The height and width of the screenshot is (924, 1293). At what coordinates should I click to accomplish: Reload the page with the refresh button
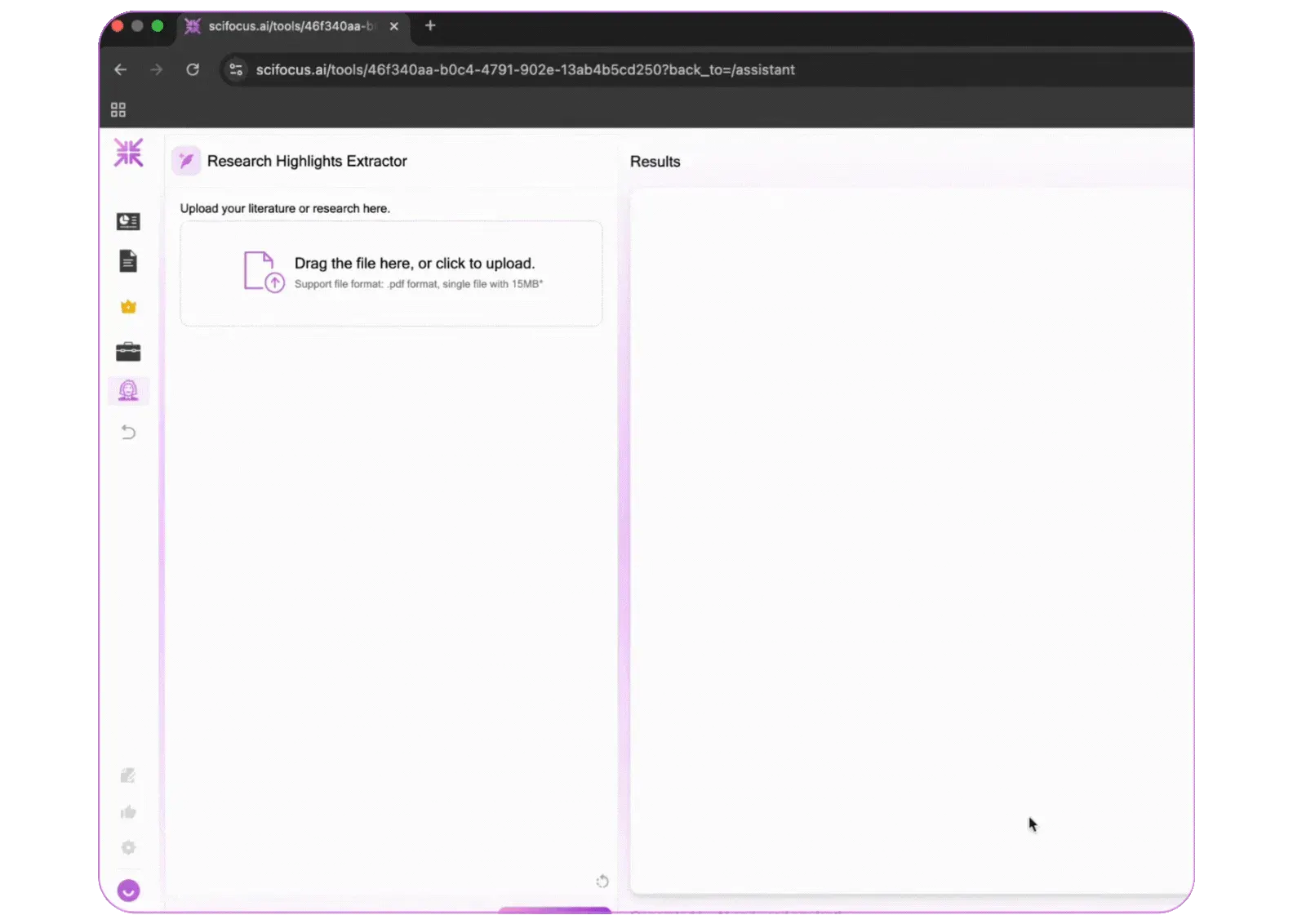click(193, 70)
